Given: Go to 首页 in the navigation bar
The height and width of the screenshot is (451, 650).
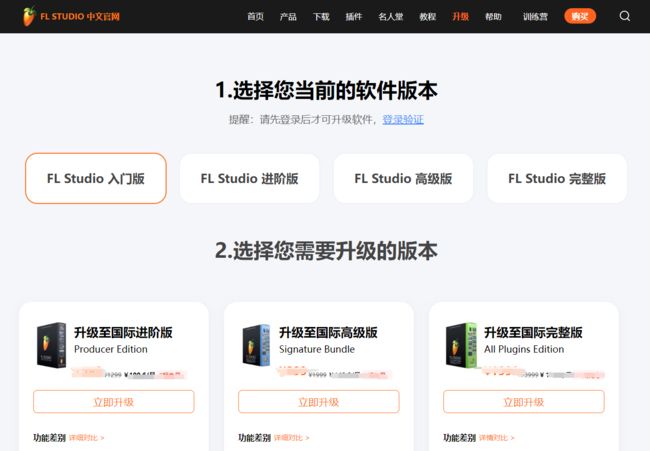Looking at the screenshot, I should click(x=255, y=17).
